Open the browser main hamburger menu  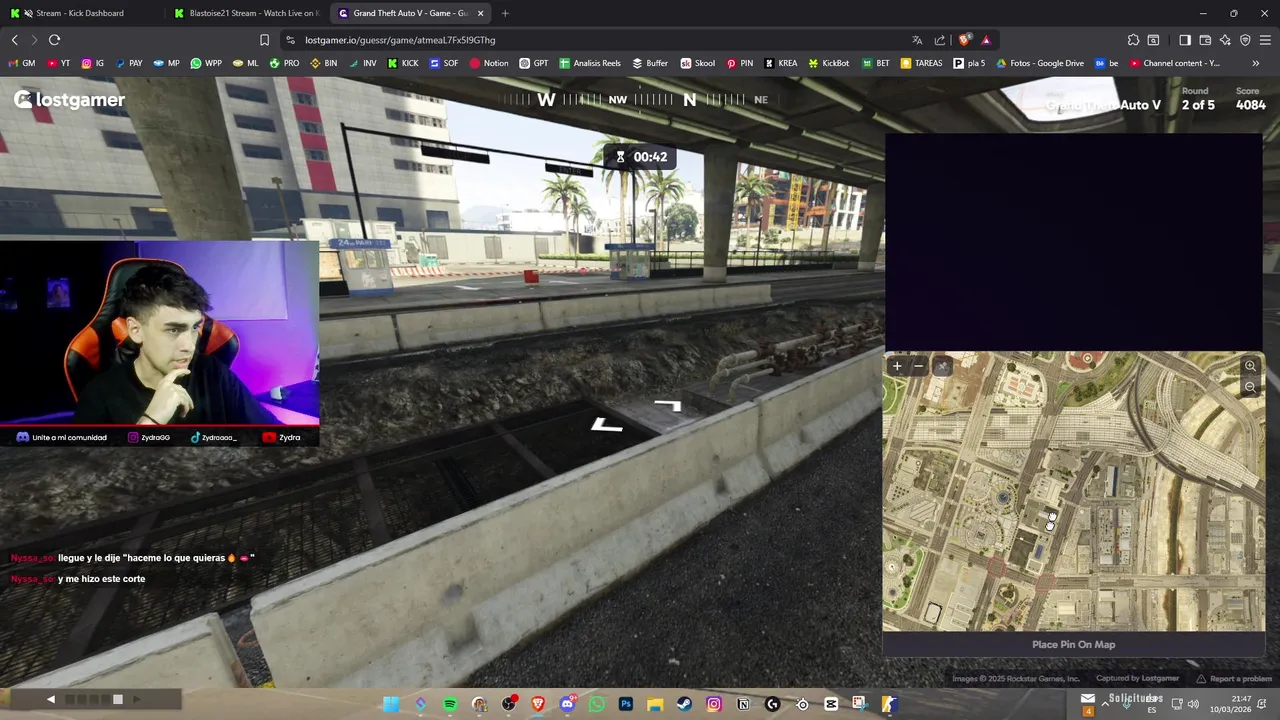1266,40
